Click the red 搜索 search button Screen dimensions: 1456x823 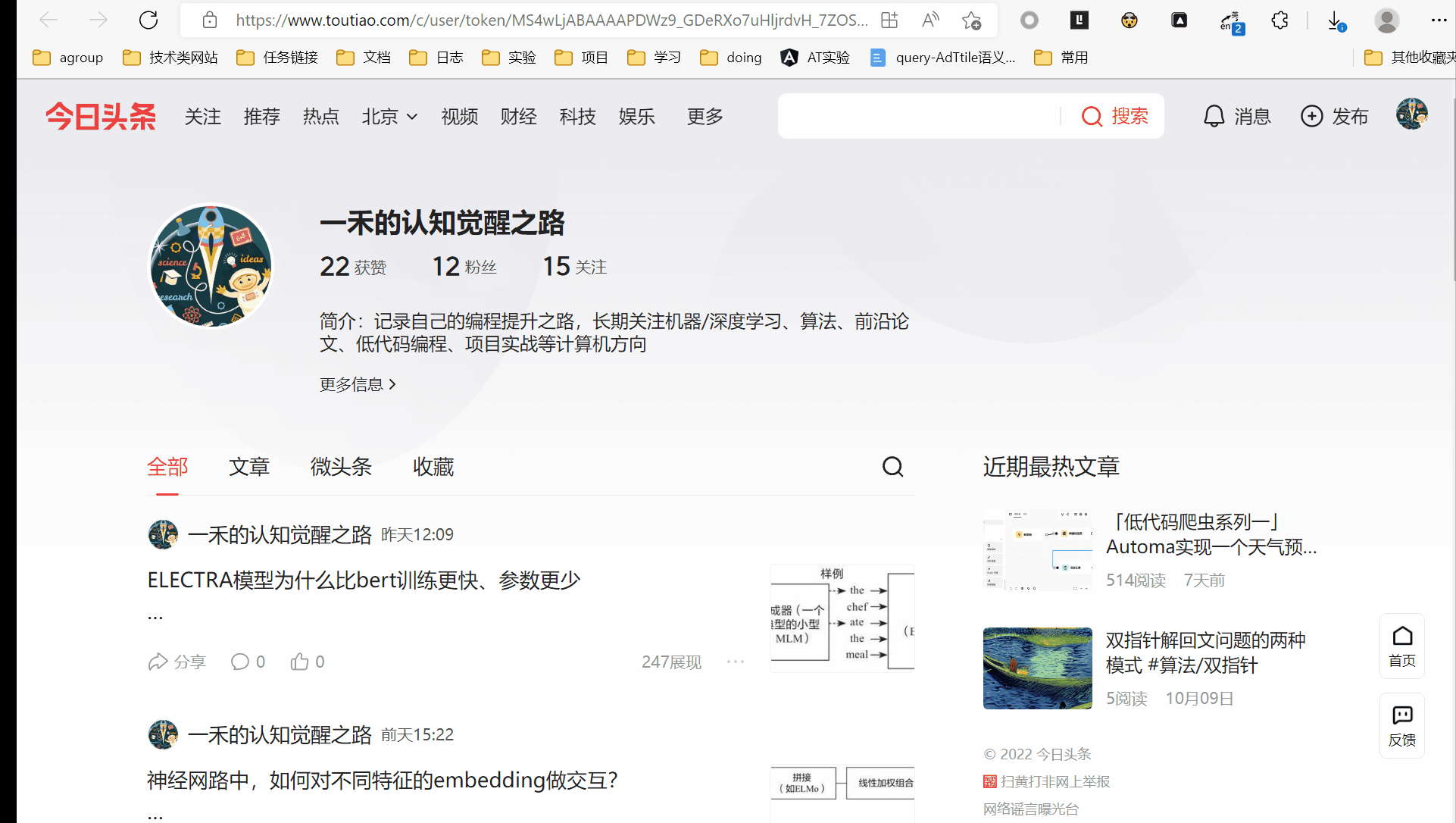1114,116
